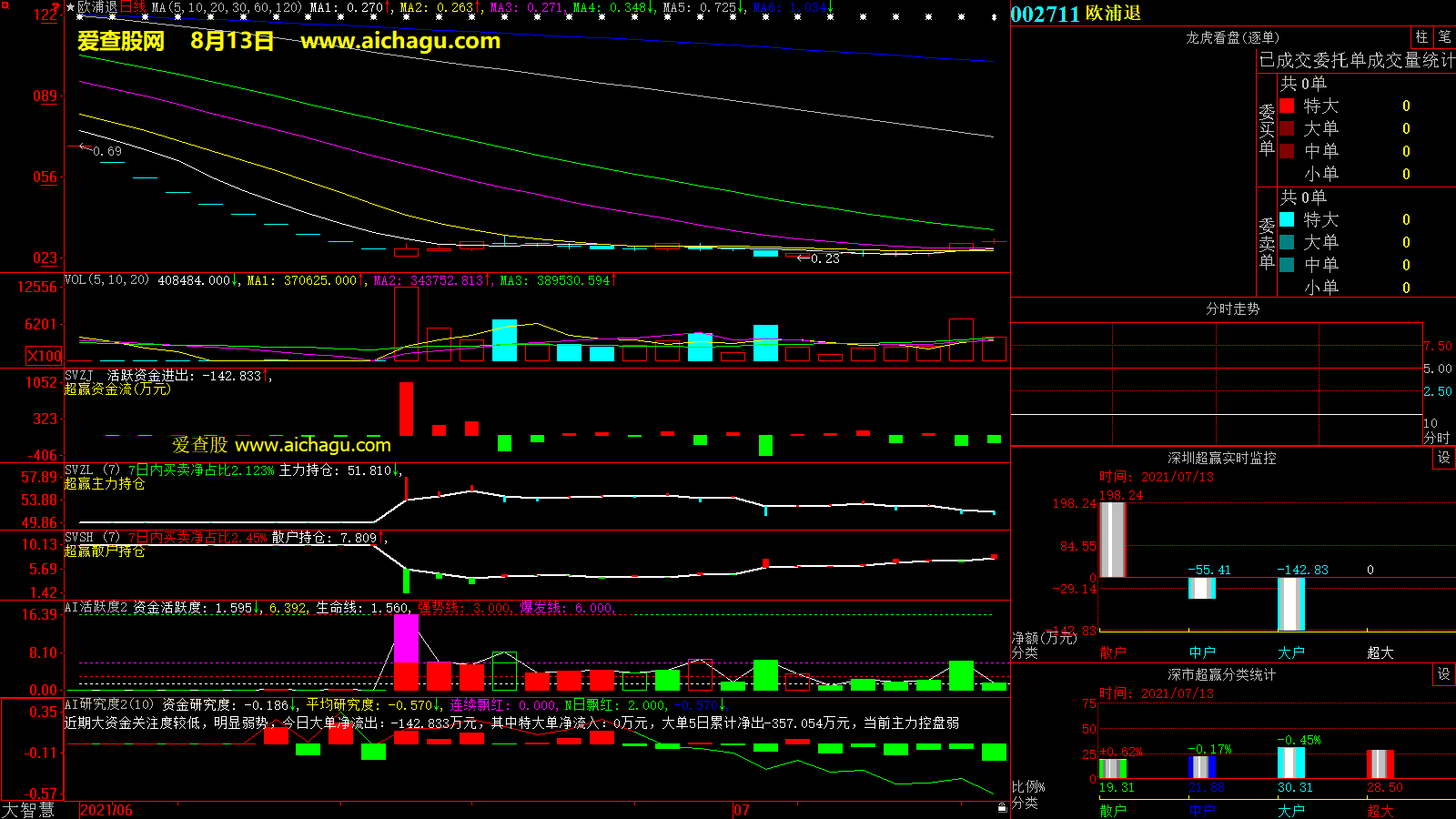Click the AI活跃度2 indicator label
Viewport: 1456px width, 819px height.
click(96, 607)
